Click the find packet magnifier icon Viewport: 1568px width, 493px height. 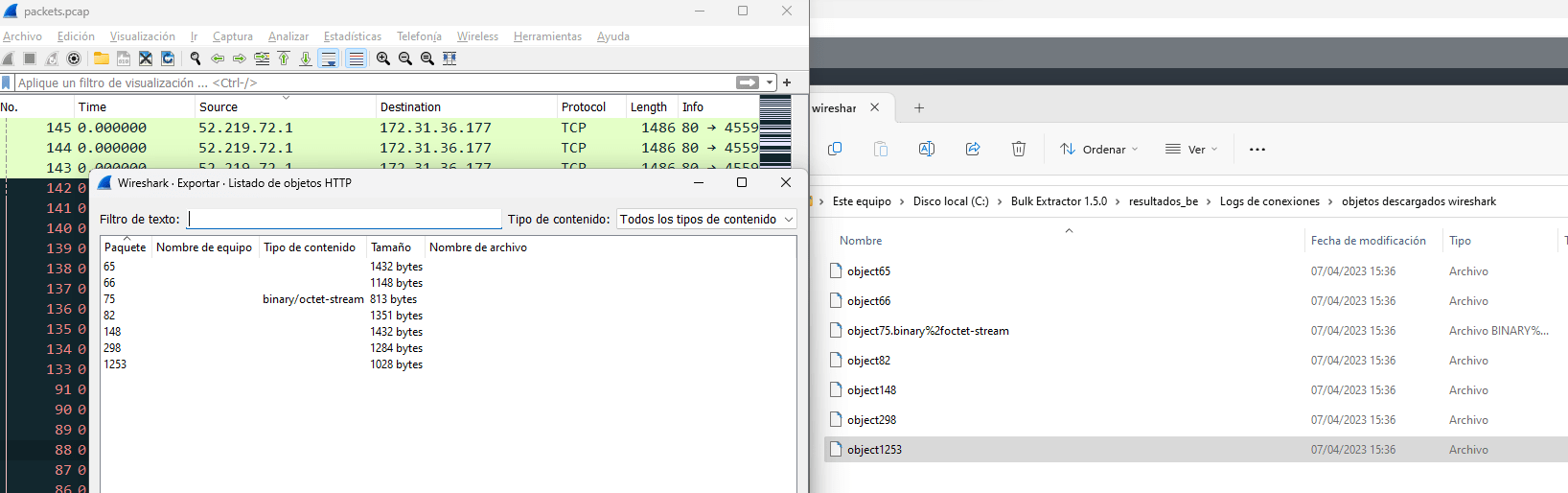click(x=196, y=59)
